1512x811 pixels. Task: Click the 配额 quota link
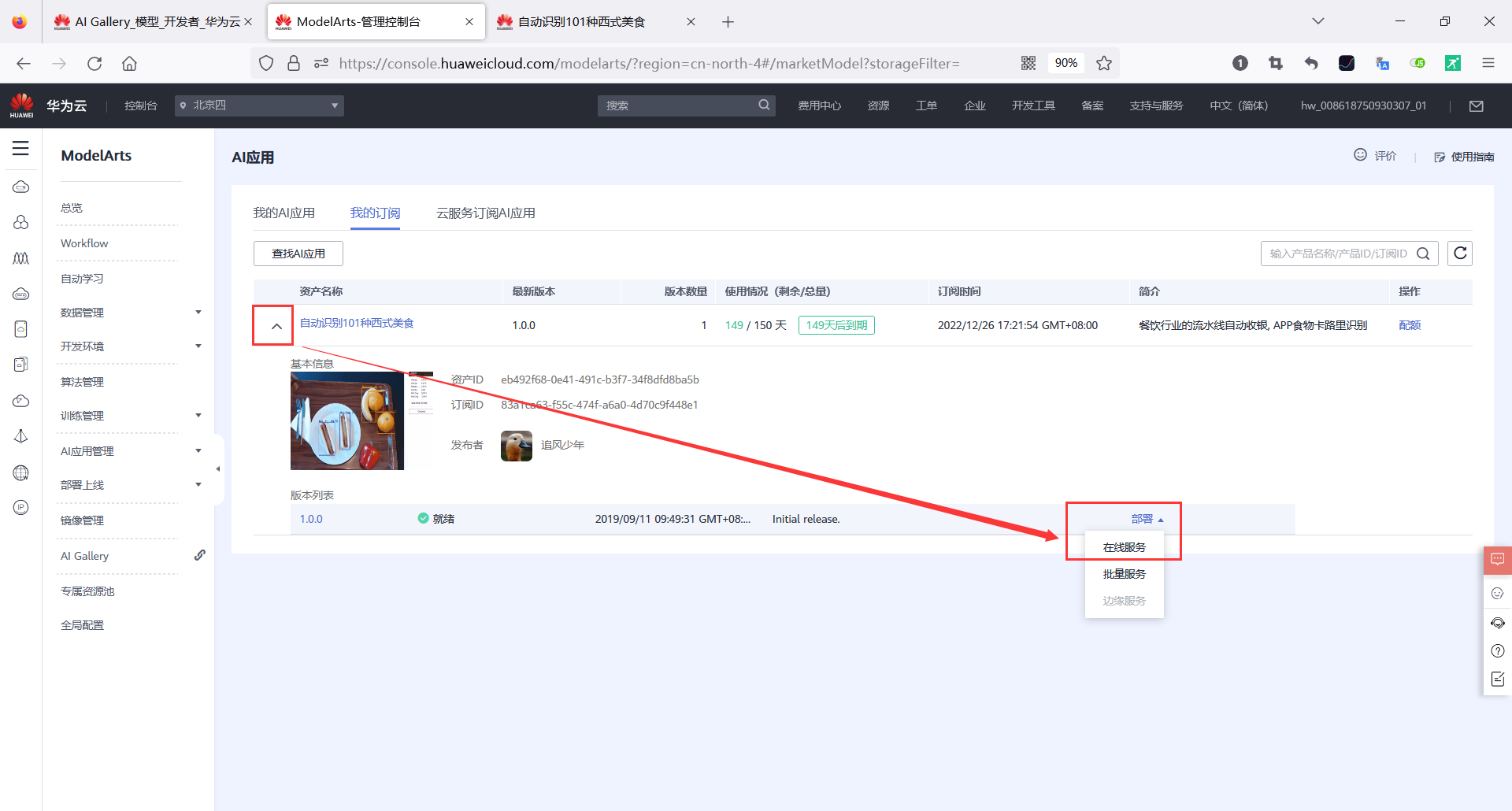click(x=1410, y=325)
